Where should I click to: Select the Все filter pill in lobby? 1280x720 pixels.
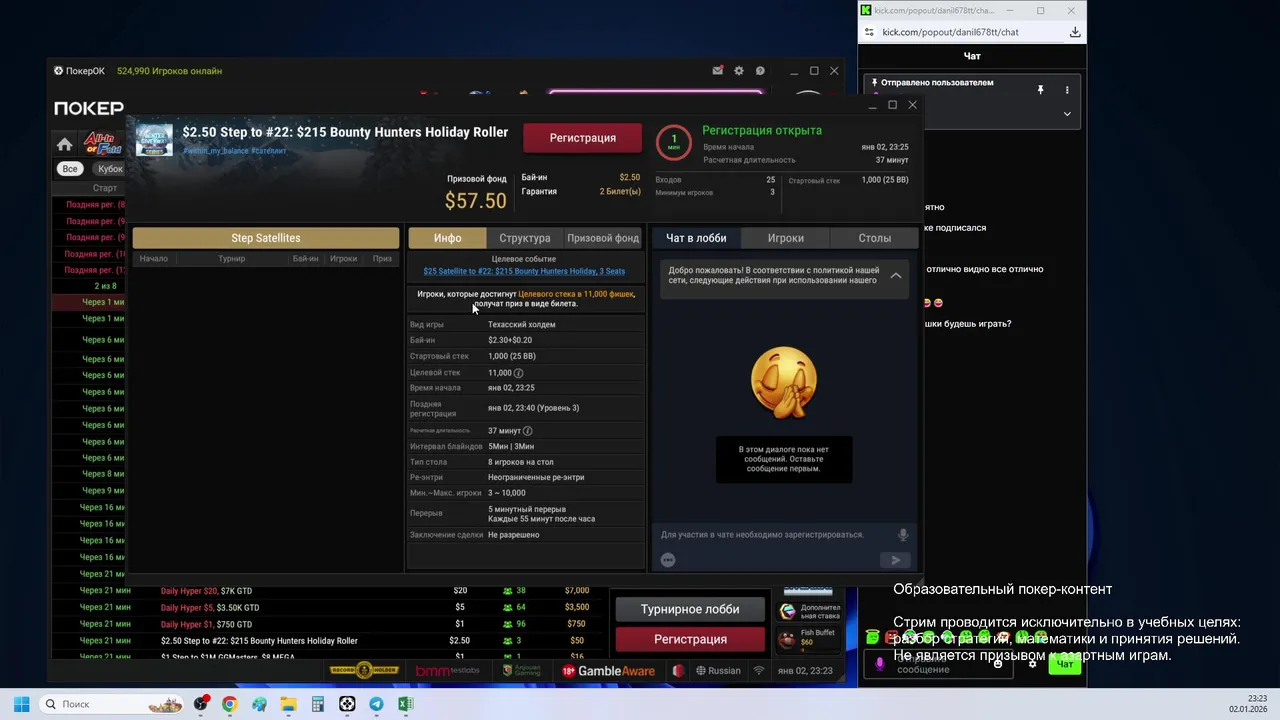[70, 169]
